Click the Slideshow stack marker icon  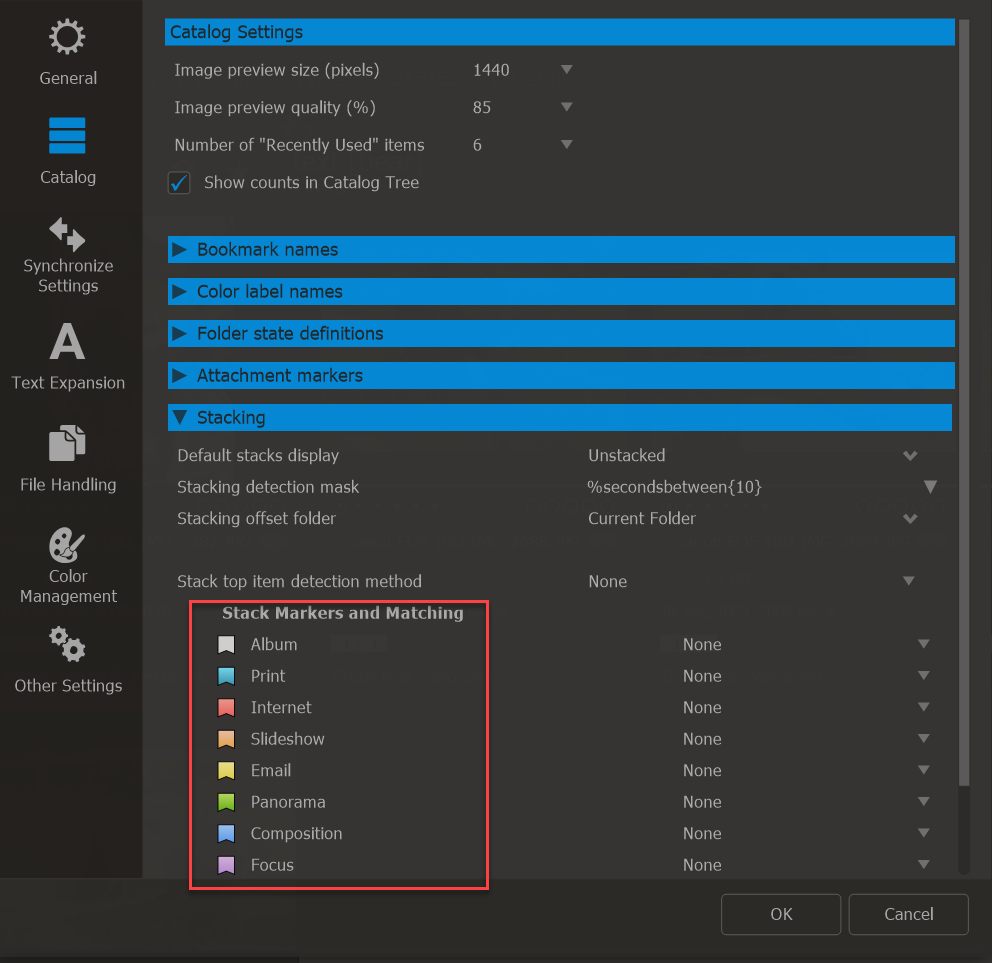[x=226, y=739]
